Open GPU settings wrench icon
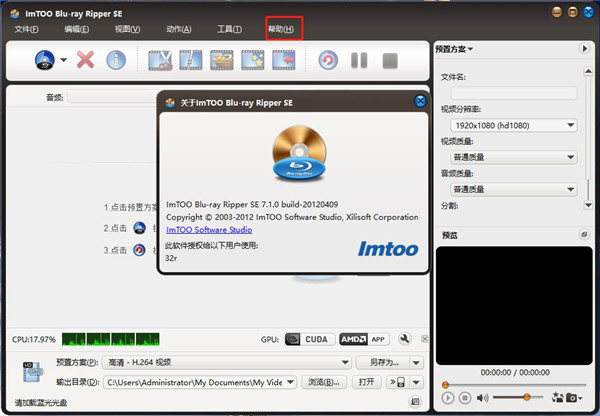Viewport: 600px width, 416px height. click(404, 339)
